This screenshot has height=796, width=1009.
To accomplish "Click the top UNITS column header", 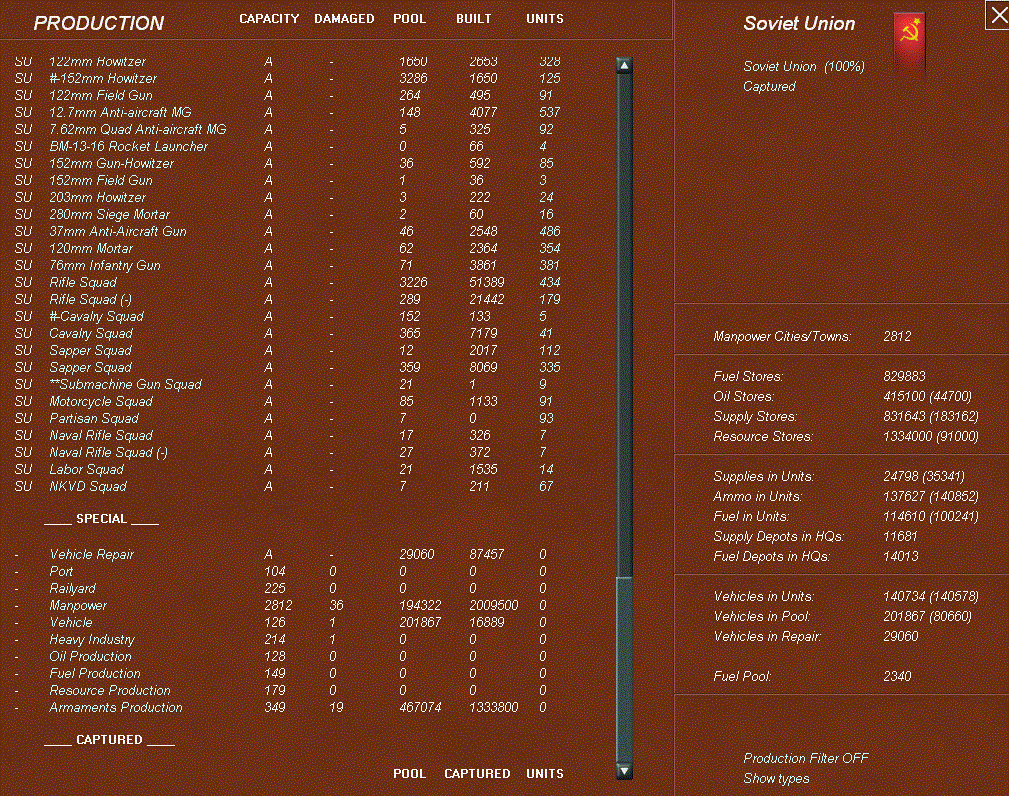I will 544,19.
